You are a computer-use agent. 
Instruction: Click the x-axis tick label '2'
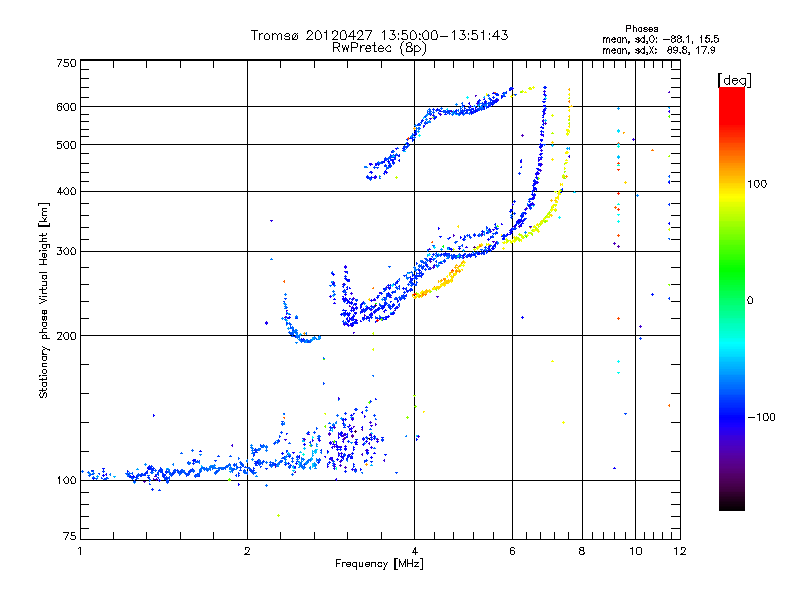[x=247, y=551]
